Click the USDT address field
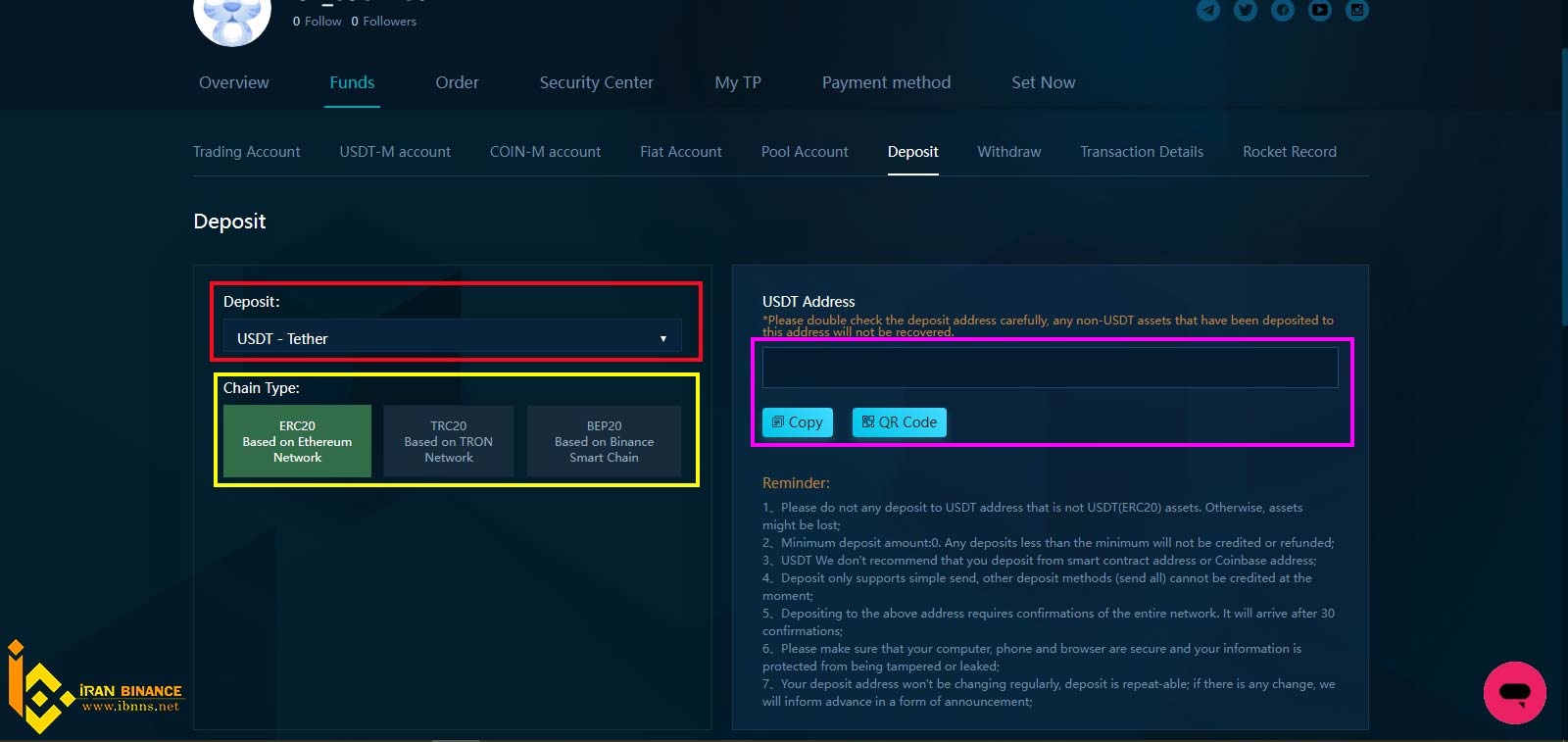The height and width of the screenshot is (742, 1568). pyautogui.click(x=1050, y=368)
